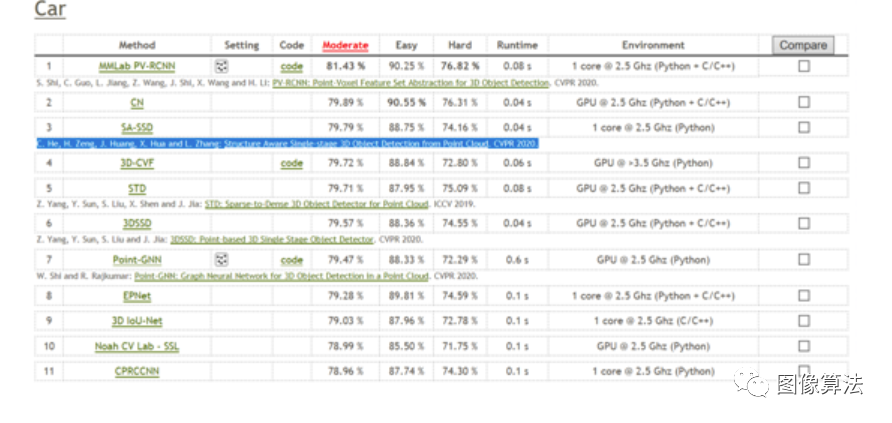Image resolution: width=892 pixels, height=423 pixels.
Task: Open code link for 3D-CVF
Action: click(x=291, y=163)
